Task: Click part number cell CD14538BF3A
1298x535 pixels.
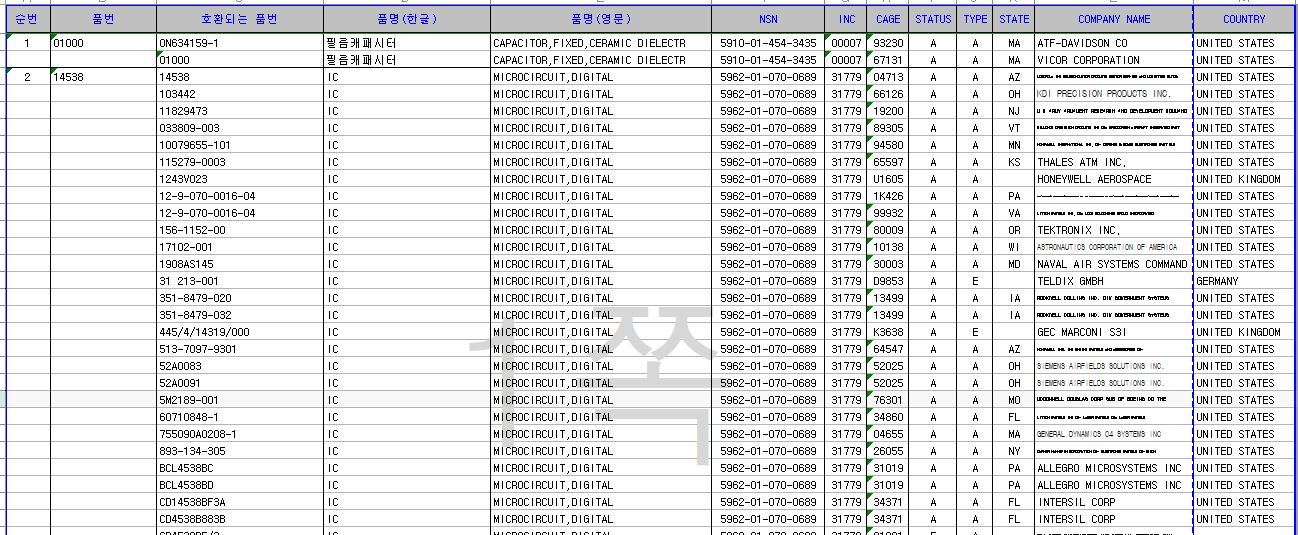Action: point(240,502)
